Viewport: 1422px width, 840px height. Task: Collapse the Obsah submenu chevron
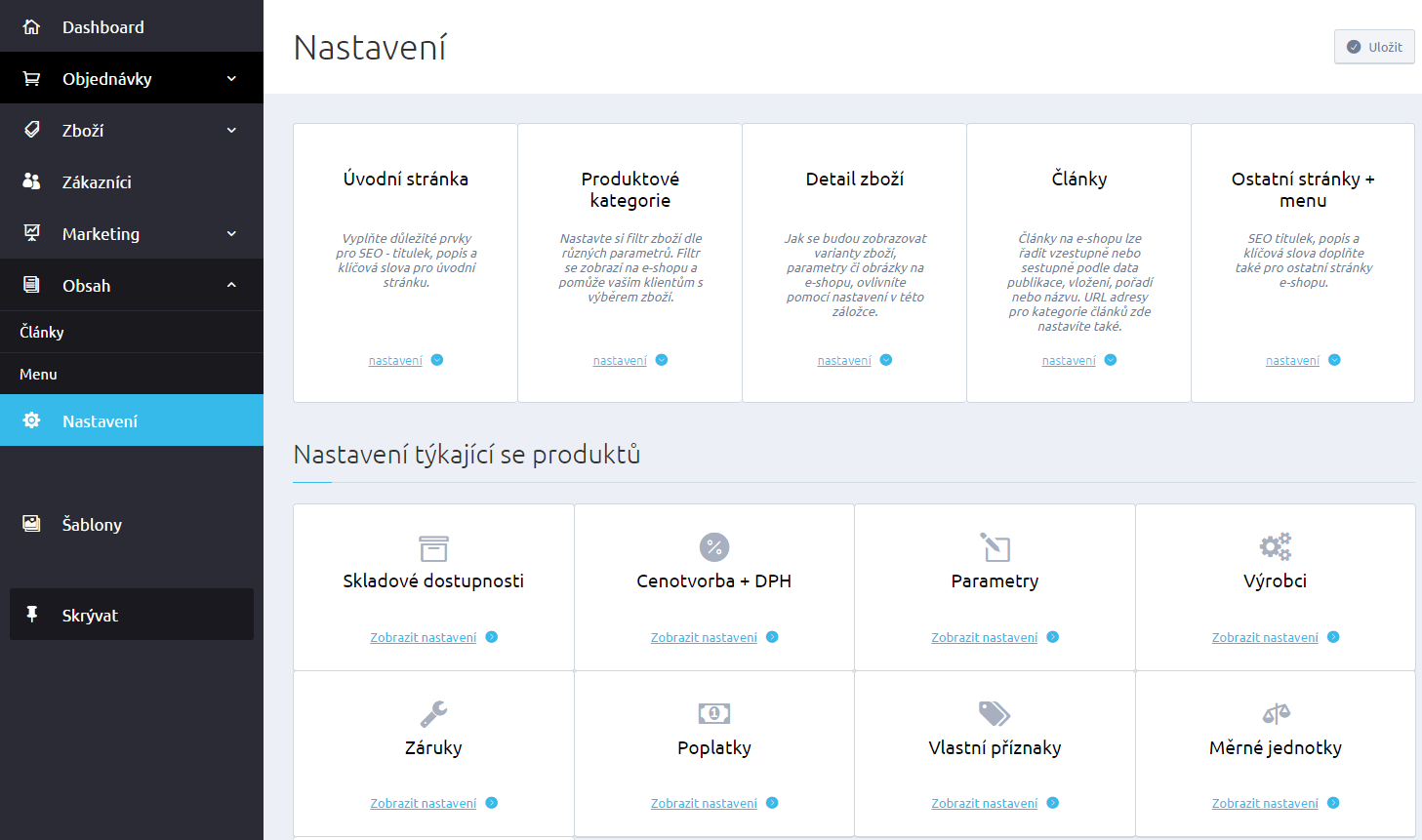tap(231, 285)
